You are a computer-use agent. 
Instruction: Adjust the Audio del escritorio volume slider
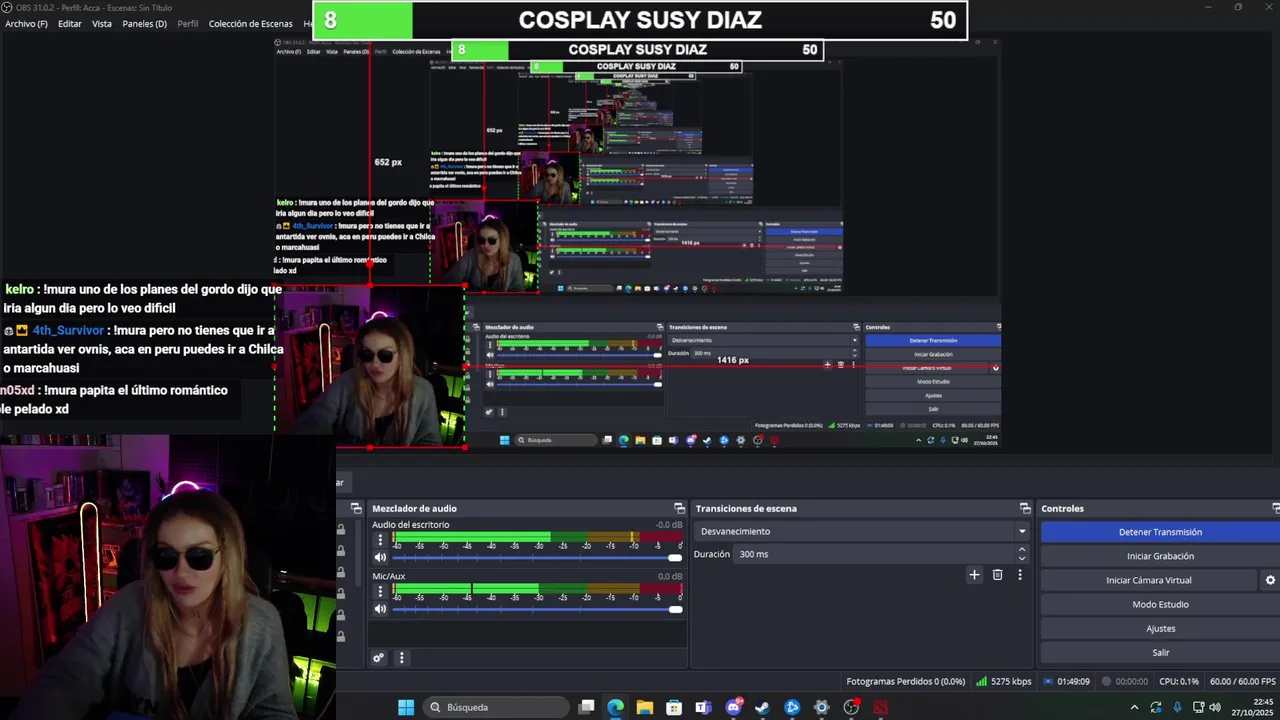pos(536,557)
